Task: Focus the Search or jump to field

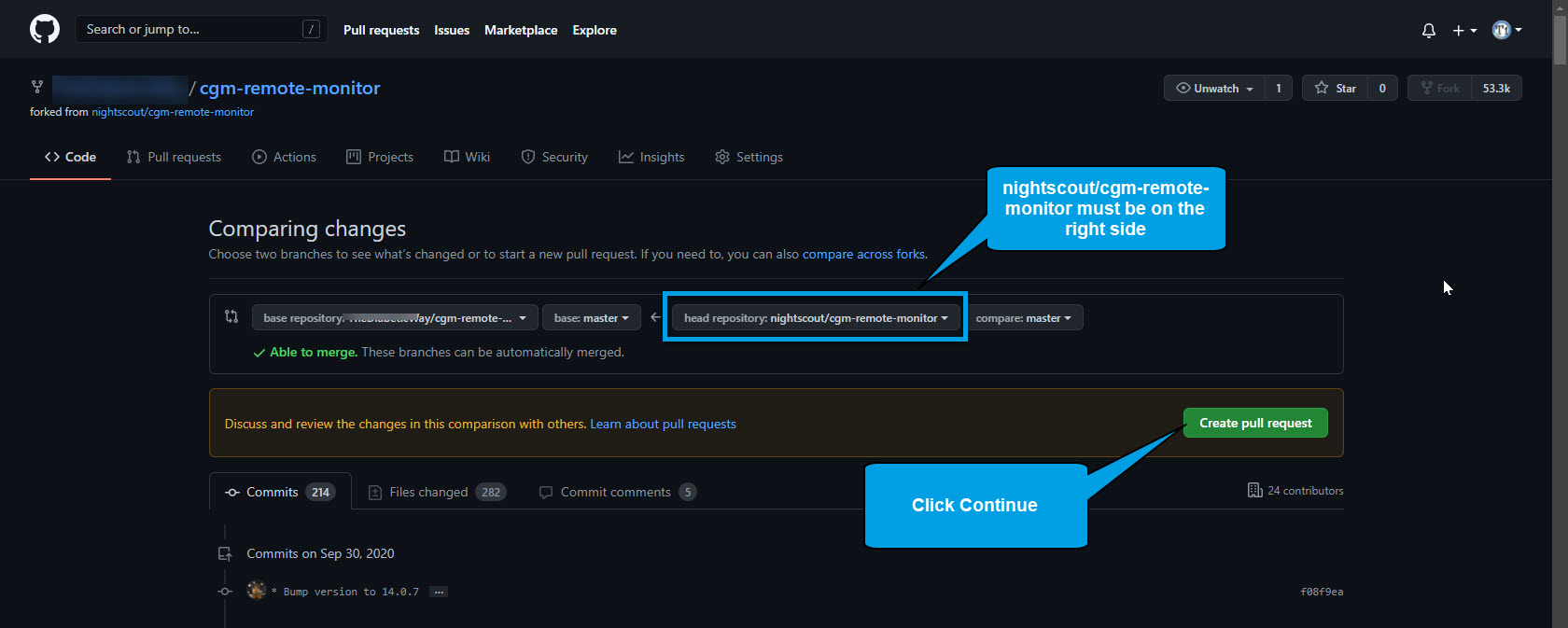Action: (x=191, y=30)
